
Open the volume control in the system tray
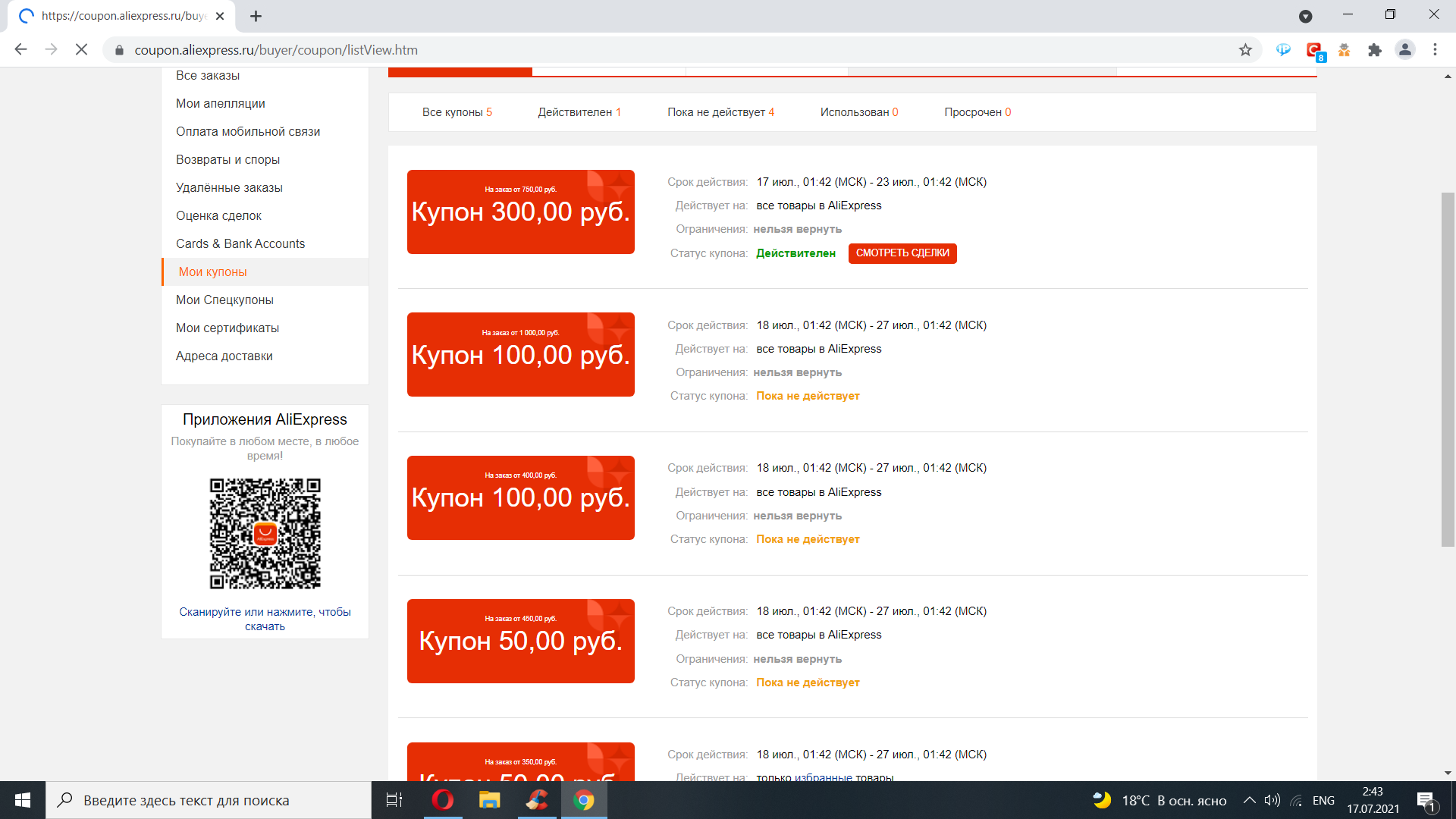pyautogui.click(x=1272, y=800)
